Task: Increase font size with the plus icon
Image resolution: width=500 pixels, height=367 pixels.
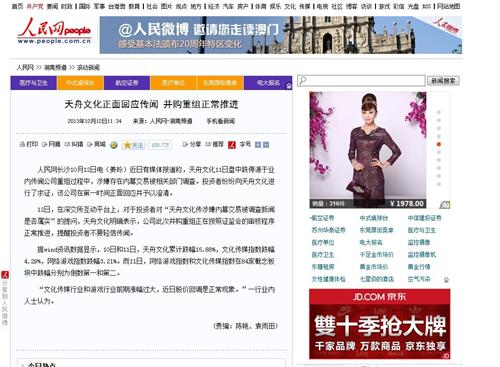Action: tap(258, 145)
